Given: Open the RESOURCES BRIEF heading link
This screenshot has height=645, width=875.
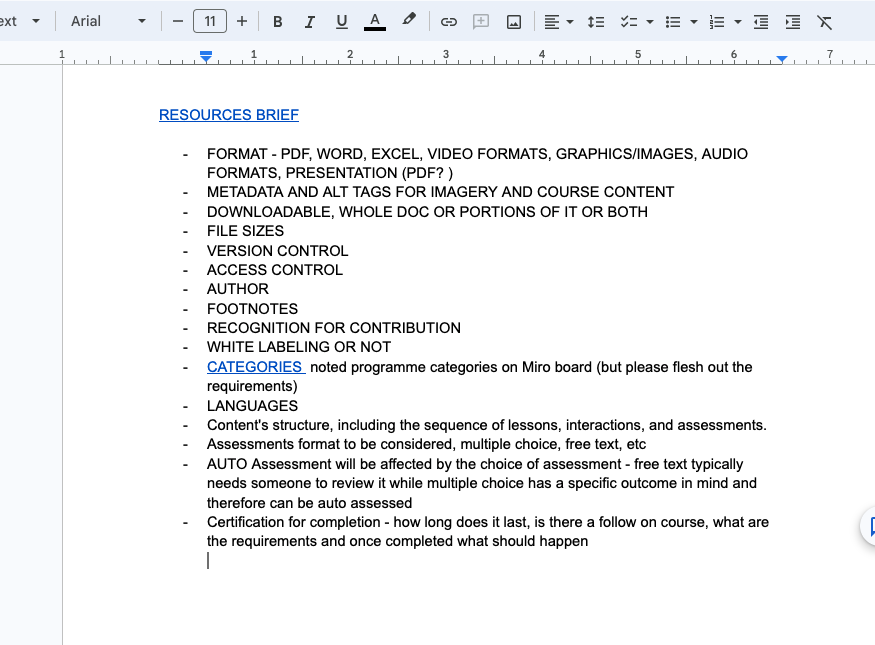Looking at the screenshot, I should coord(228,115).
